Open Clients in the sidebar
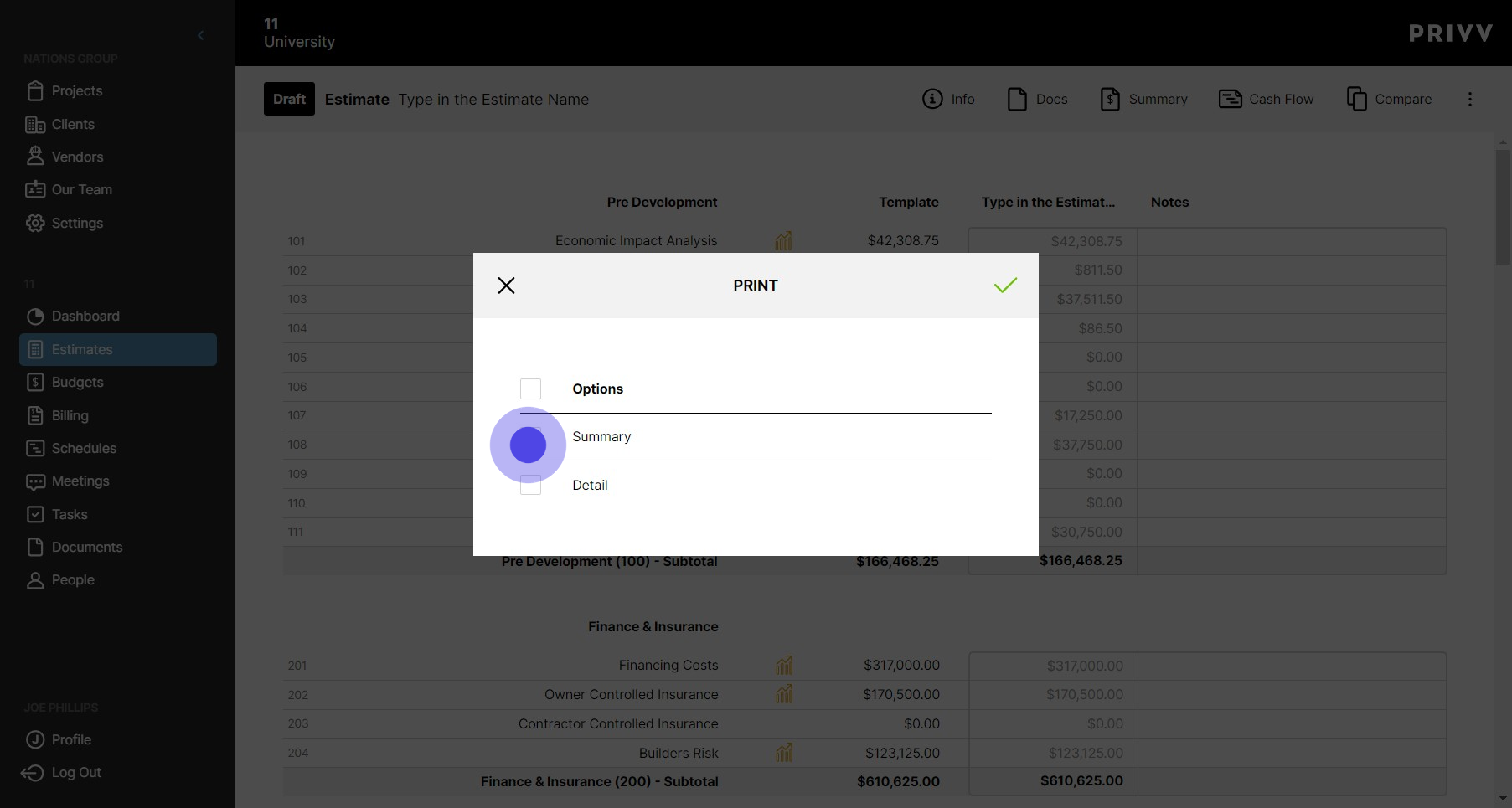 (73, 124)
